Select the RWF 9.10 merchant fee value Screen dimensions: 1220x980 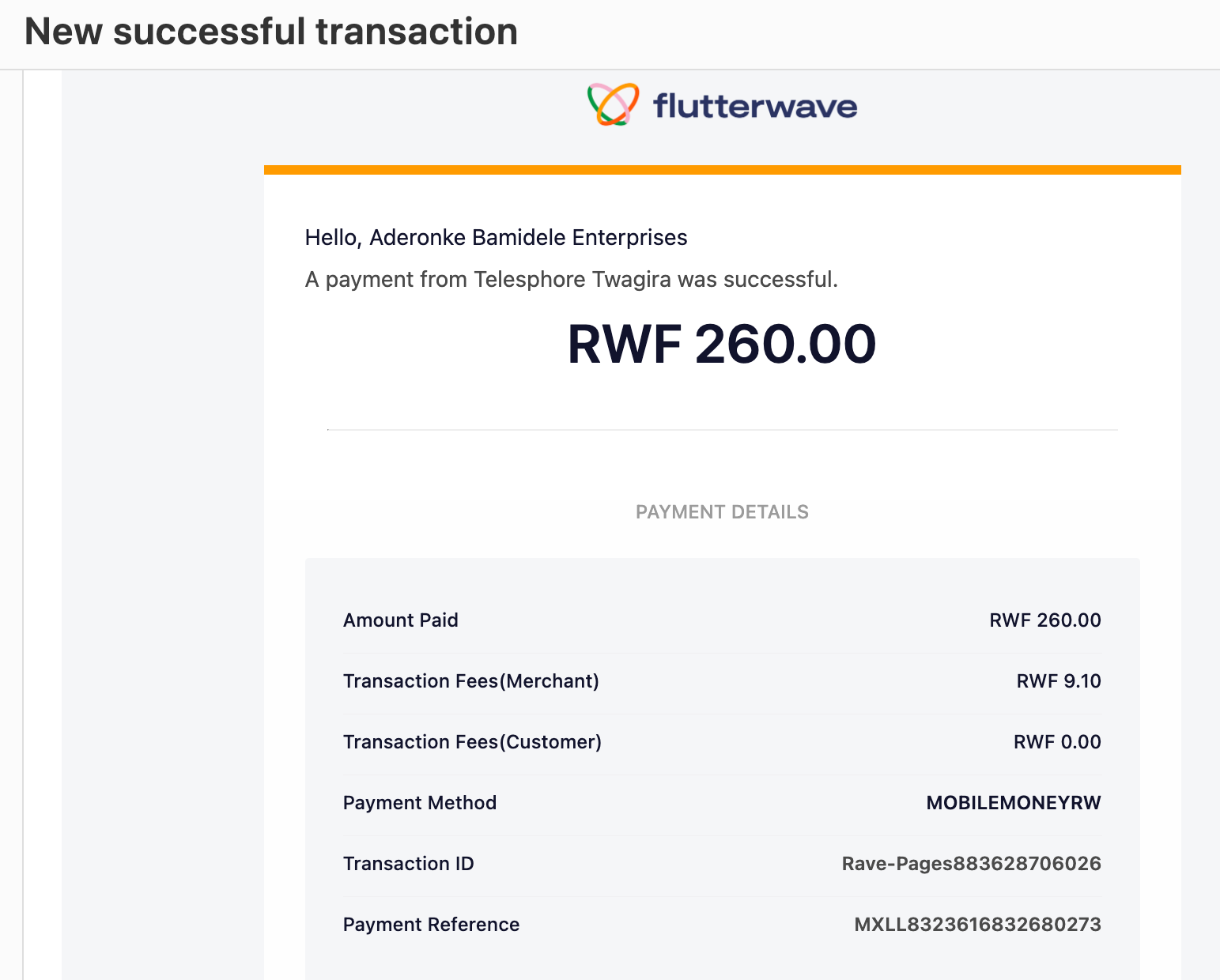1059,681
